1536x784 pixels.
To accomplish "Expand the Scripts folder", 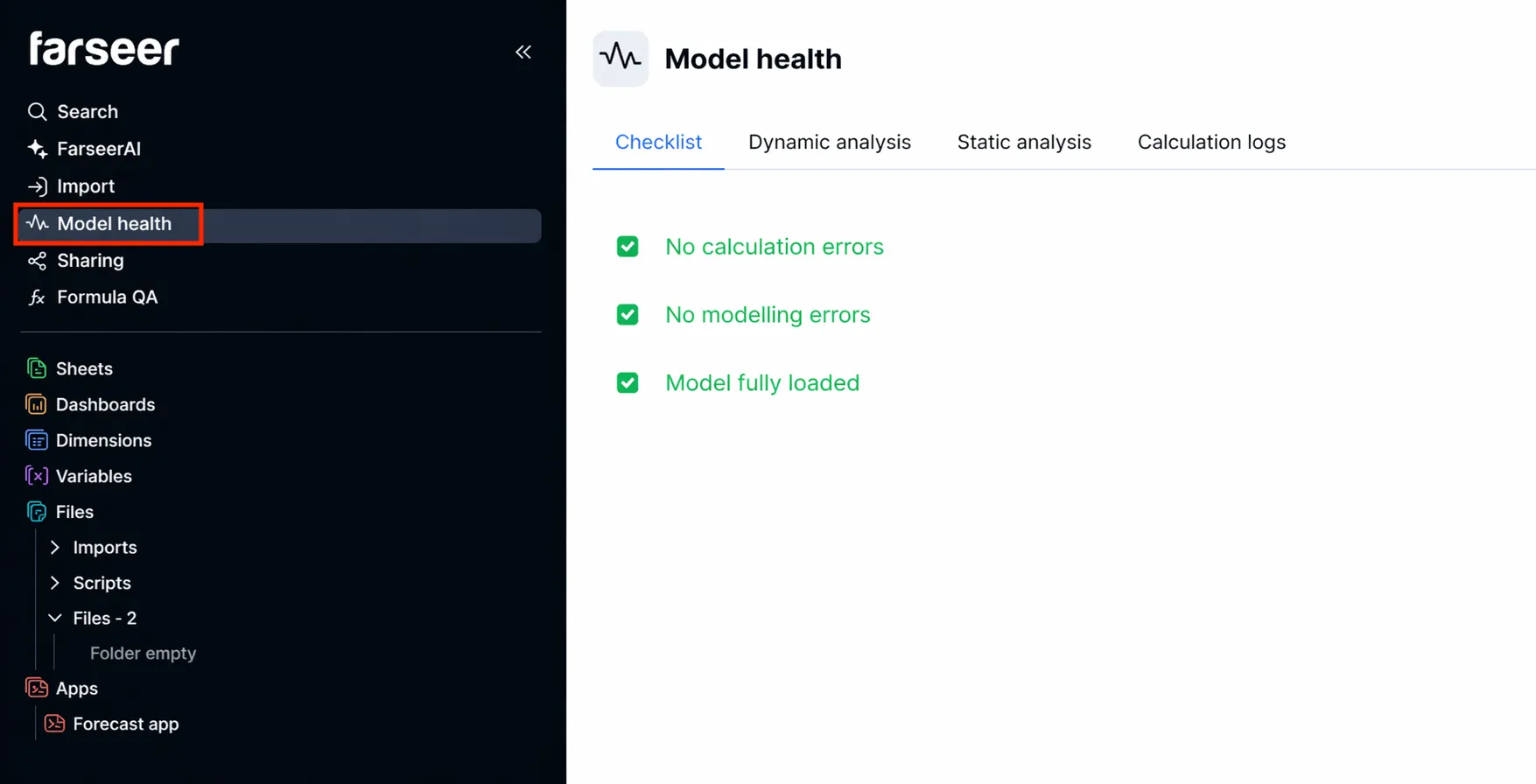I will point(53,583).
